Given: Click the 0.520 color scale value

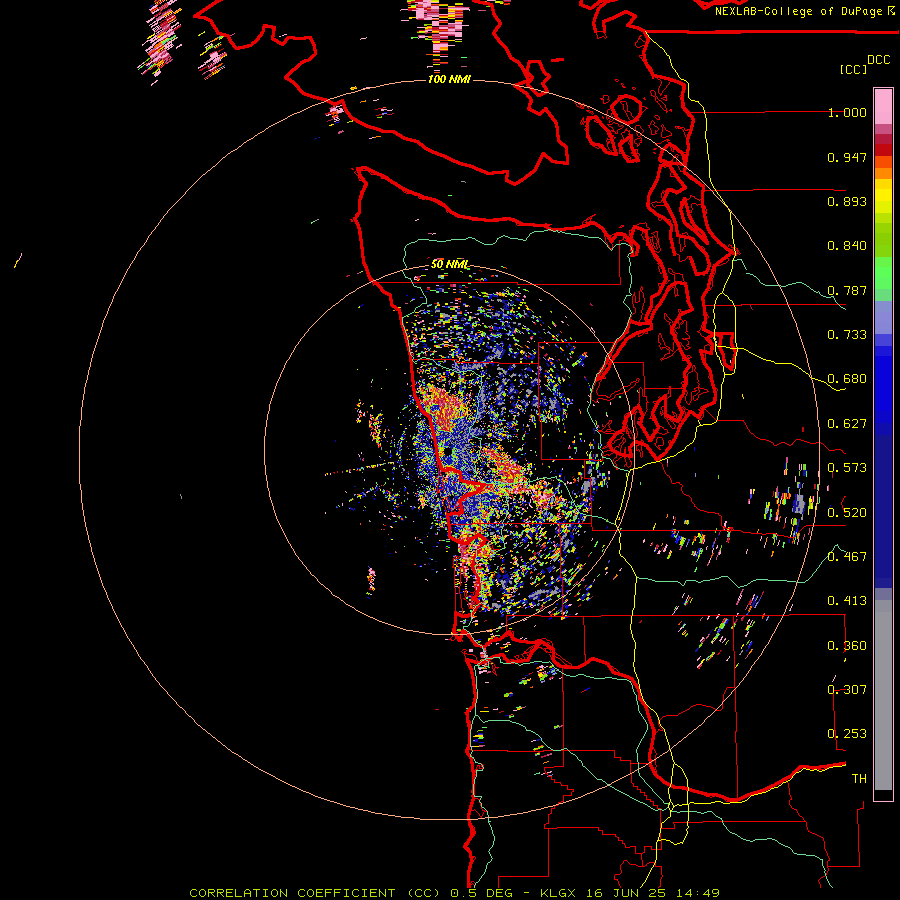Looking at the screenshot, I should [x=847, y=512].
